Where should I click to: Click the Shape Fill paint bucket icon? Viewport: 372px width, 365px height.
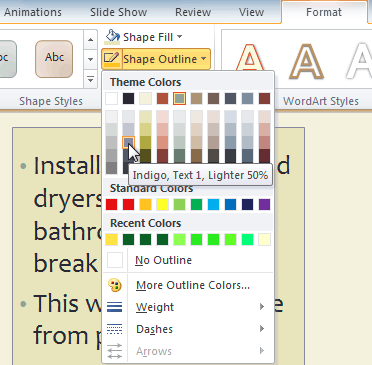[112, 37]
